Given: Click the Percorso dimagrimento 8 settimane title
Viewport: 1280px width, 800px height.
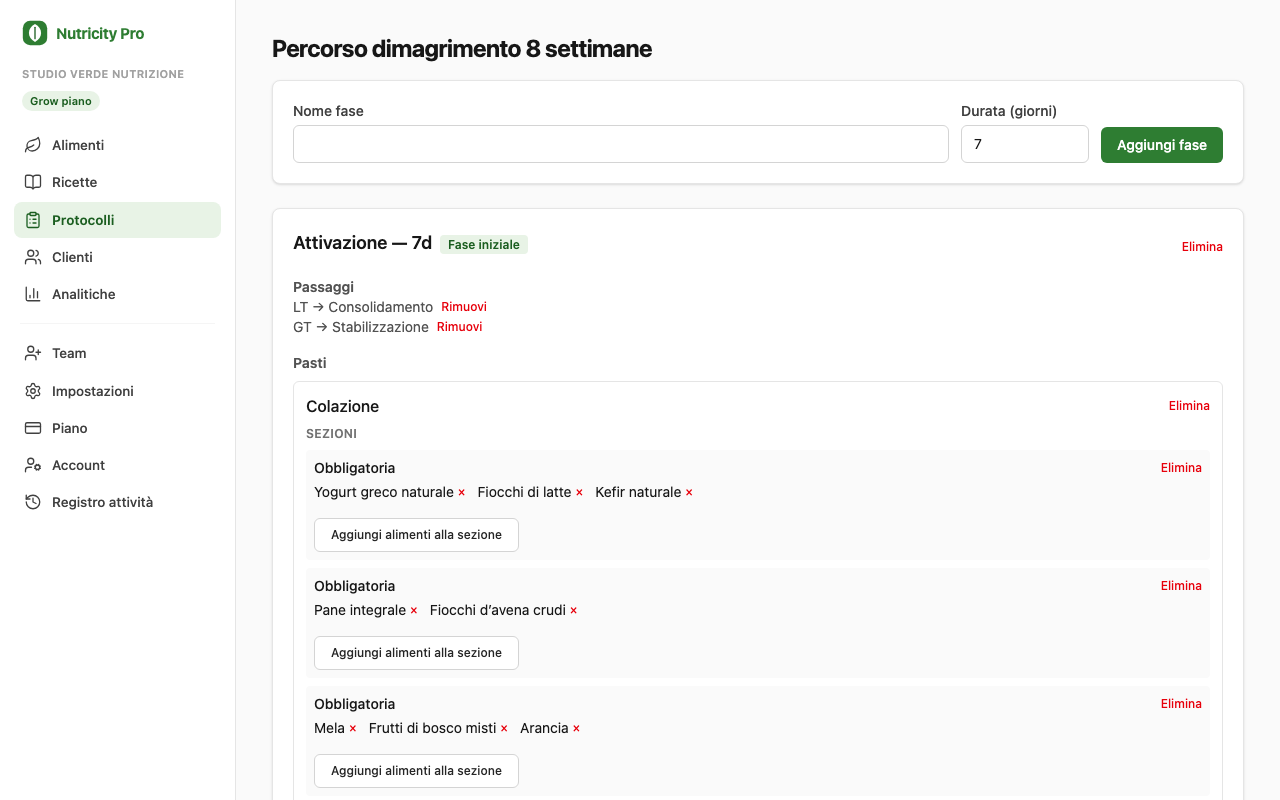Looking at the screenshot, I should coord(462,48).
